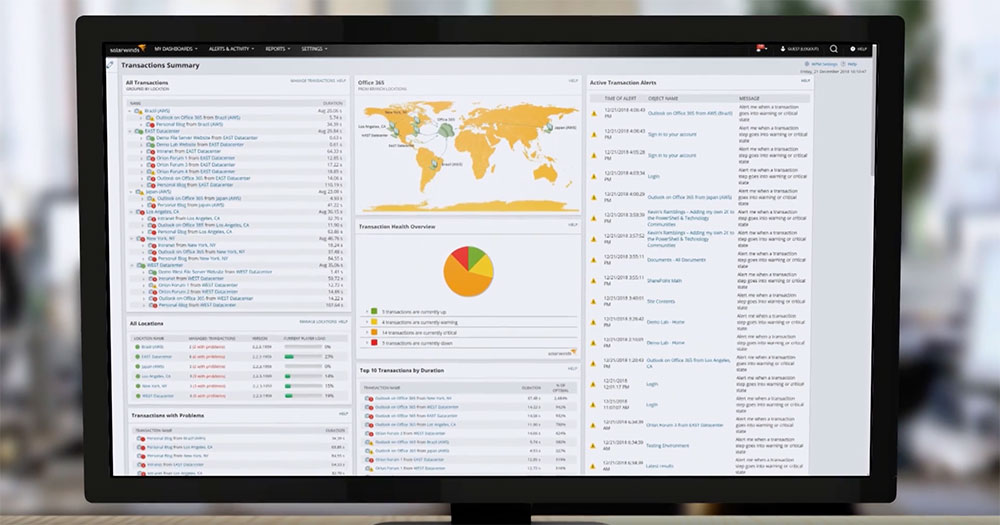Click Time of Alert column header
This screenshot has height=525, width=1000.
point(620,98)
